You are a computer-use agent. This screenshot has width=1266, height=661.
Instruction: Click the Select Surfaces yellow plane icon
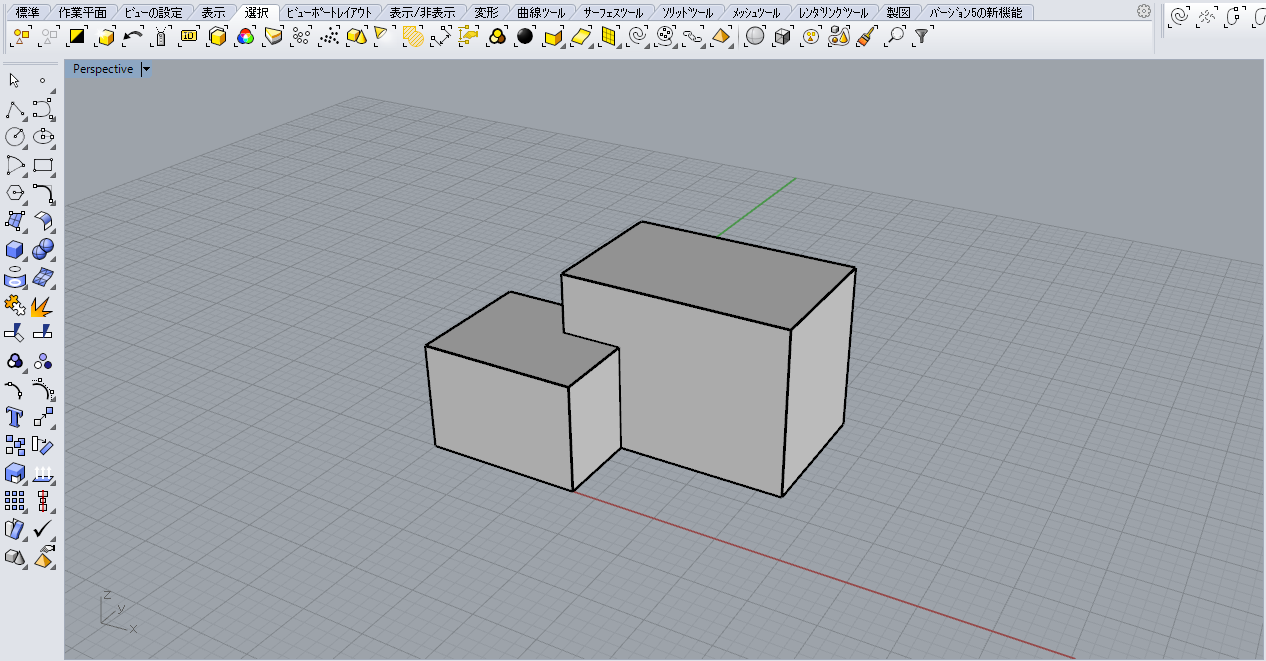click(x=581, y=36)
